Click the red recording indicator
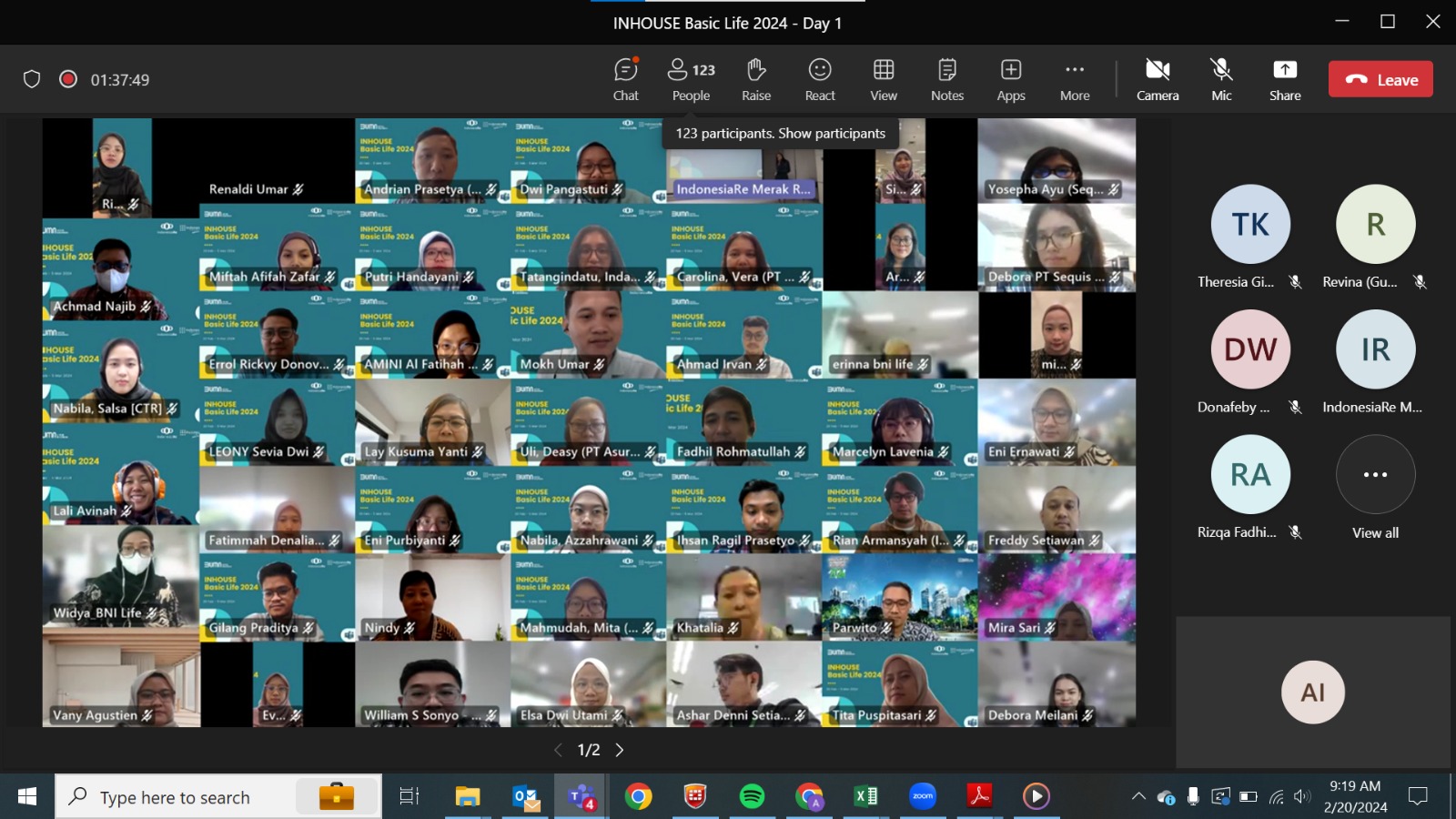The image size is (1456, 819). 68,79
